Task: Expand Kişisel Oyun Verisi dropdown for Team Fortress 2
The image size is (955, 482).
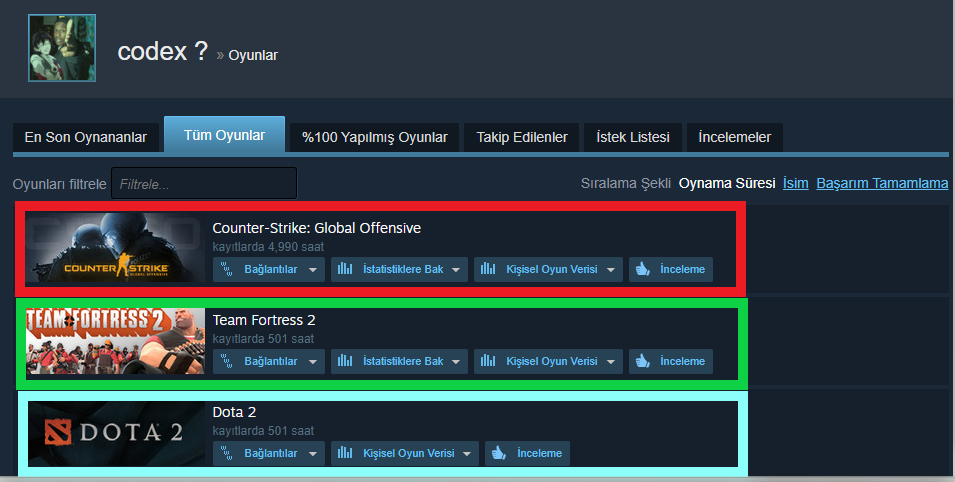Action: [548, 361]
